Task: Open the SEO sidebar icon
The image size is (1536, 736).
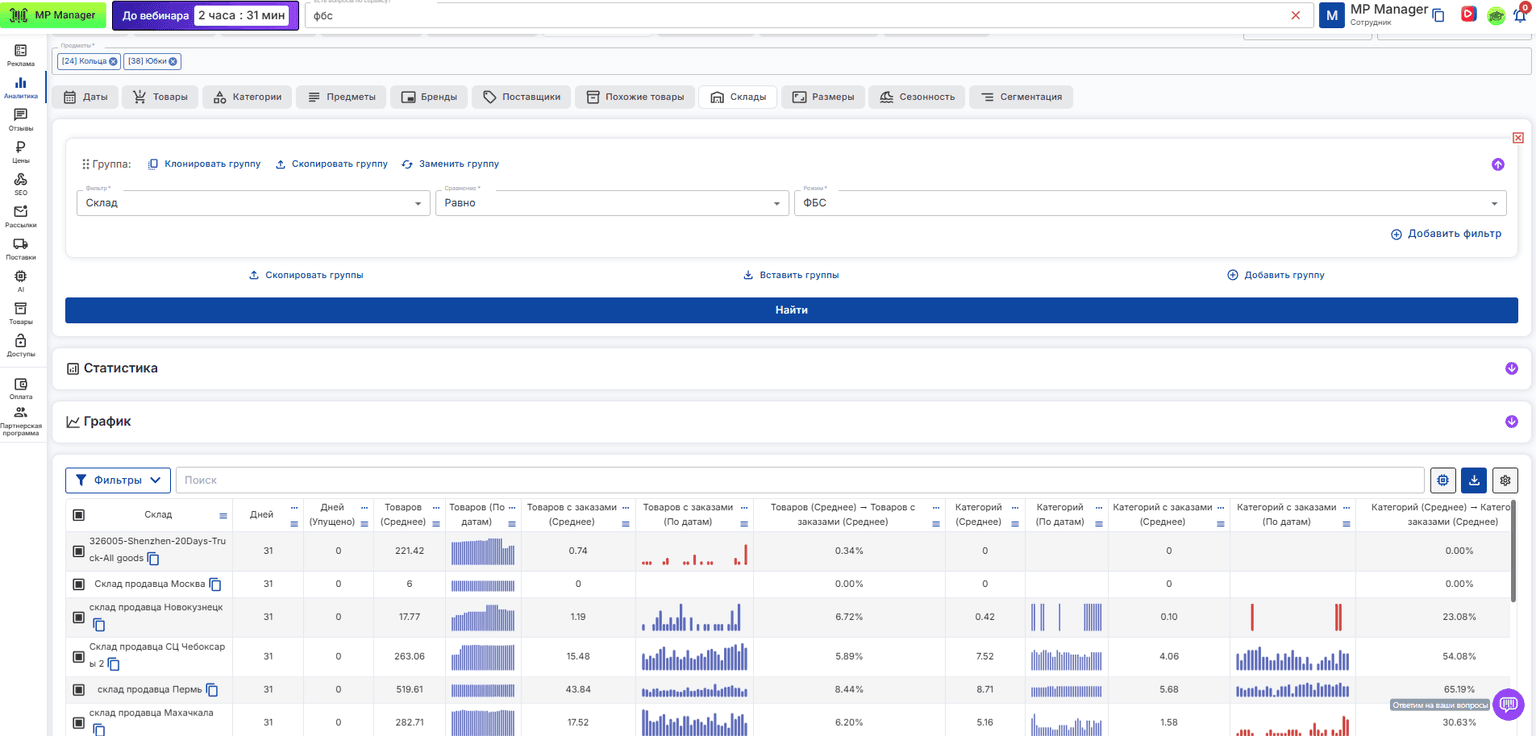Action: tap(21, 184)
